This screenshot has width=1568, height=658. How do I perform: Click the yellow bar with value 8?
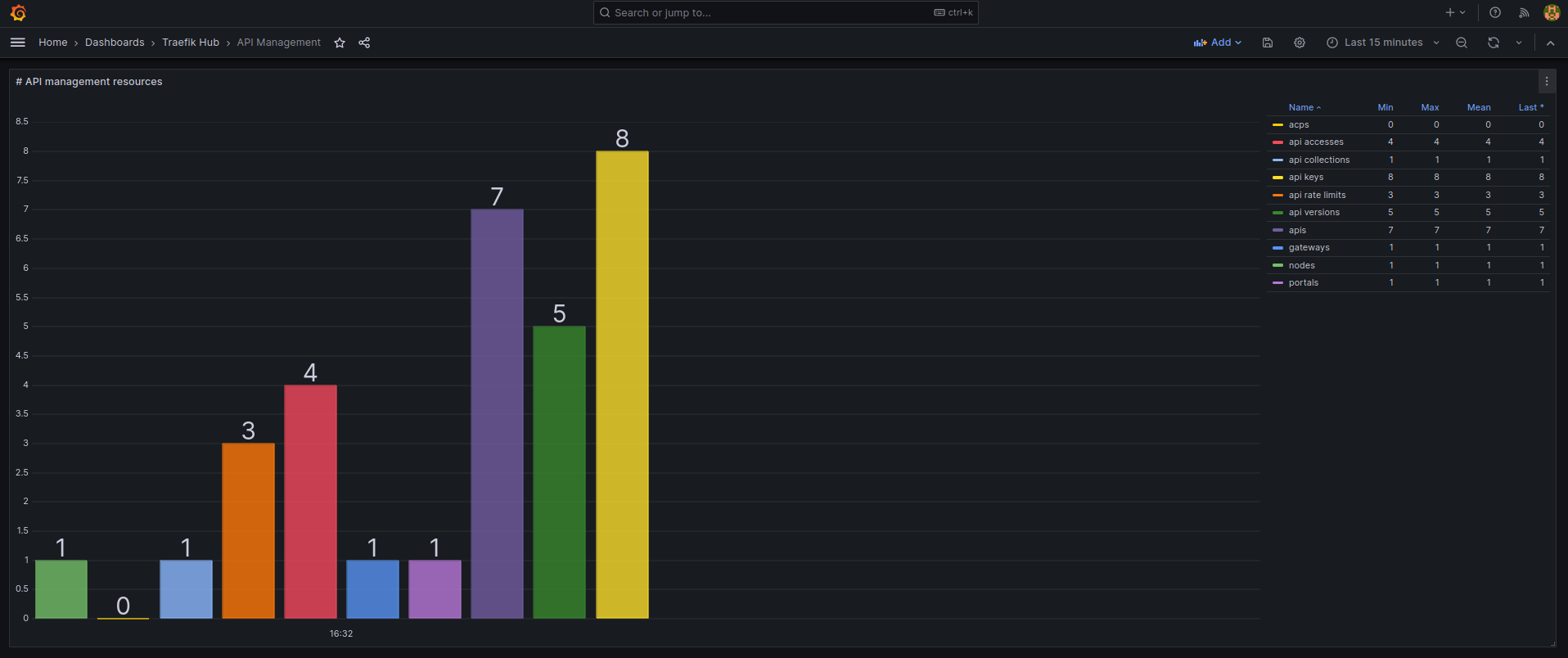[622, 385]
